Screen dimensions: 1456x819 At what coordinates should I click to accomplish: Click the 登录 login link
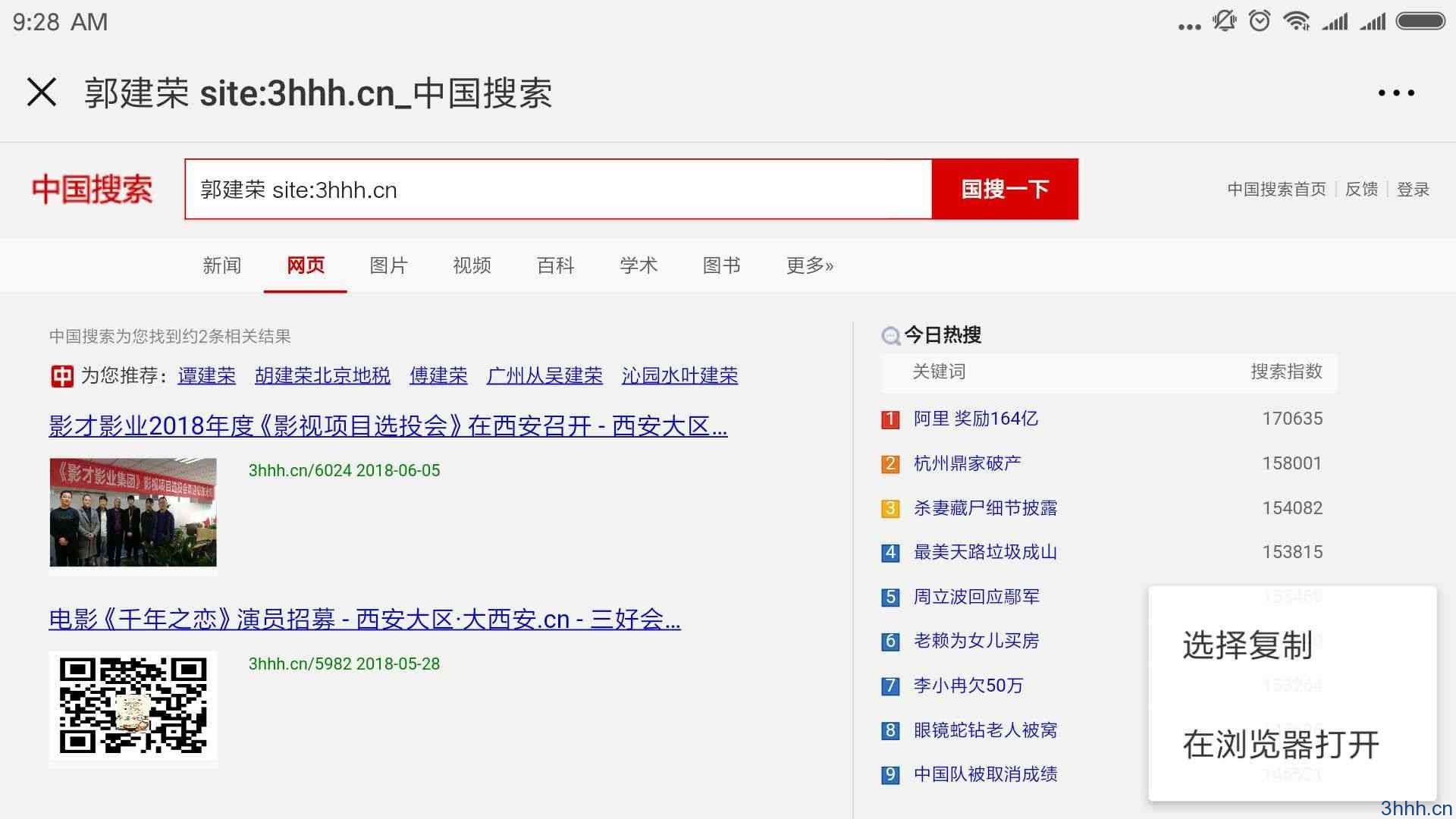click(1413, 190)
